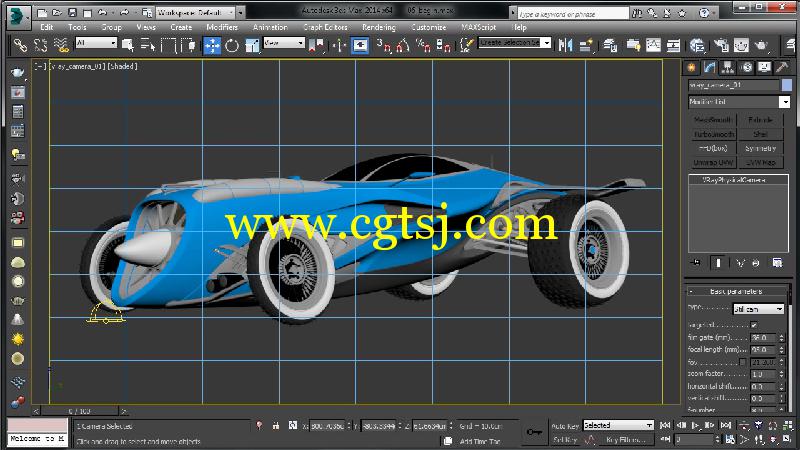800x450 pixels.
Task: Click the object color swatch beside name
Action: coord(787,85)
